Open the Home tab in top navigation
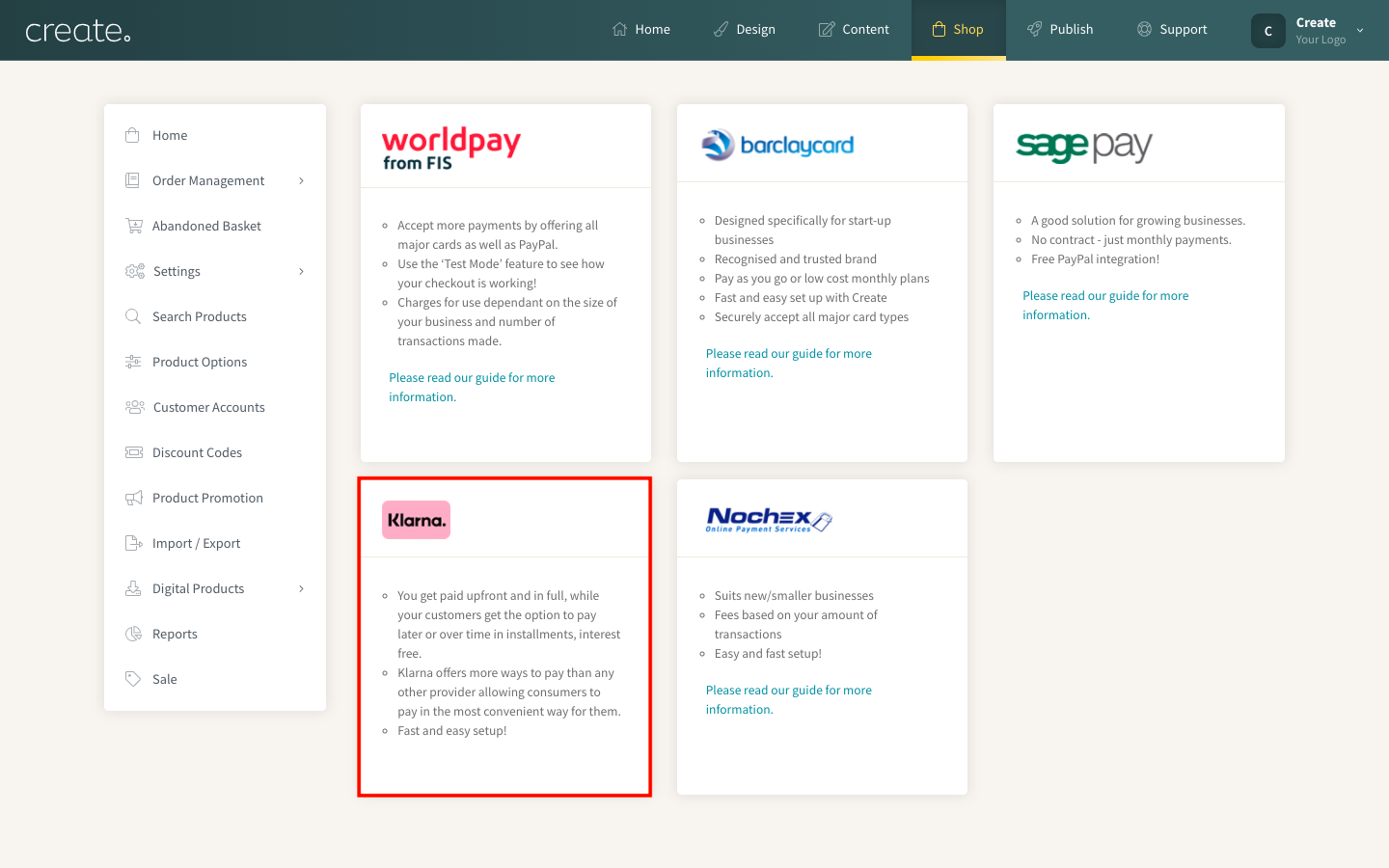The image size is (1389, 868). coord(641,30)
